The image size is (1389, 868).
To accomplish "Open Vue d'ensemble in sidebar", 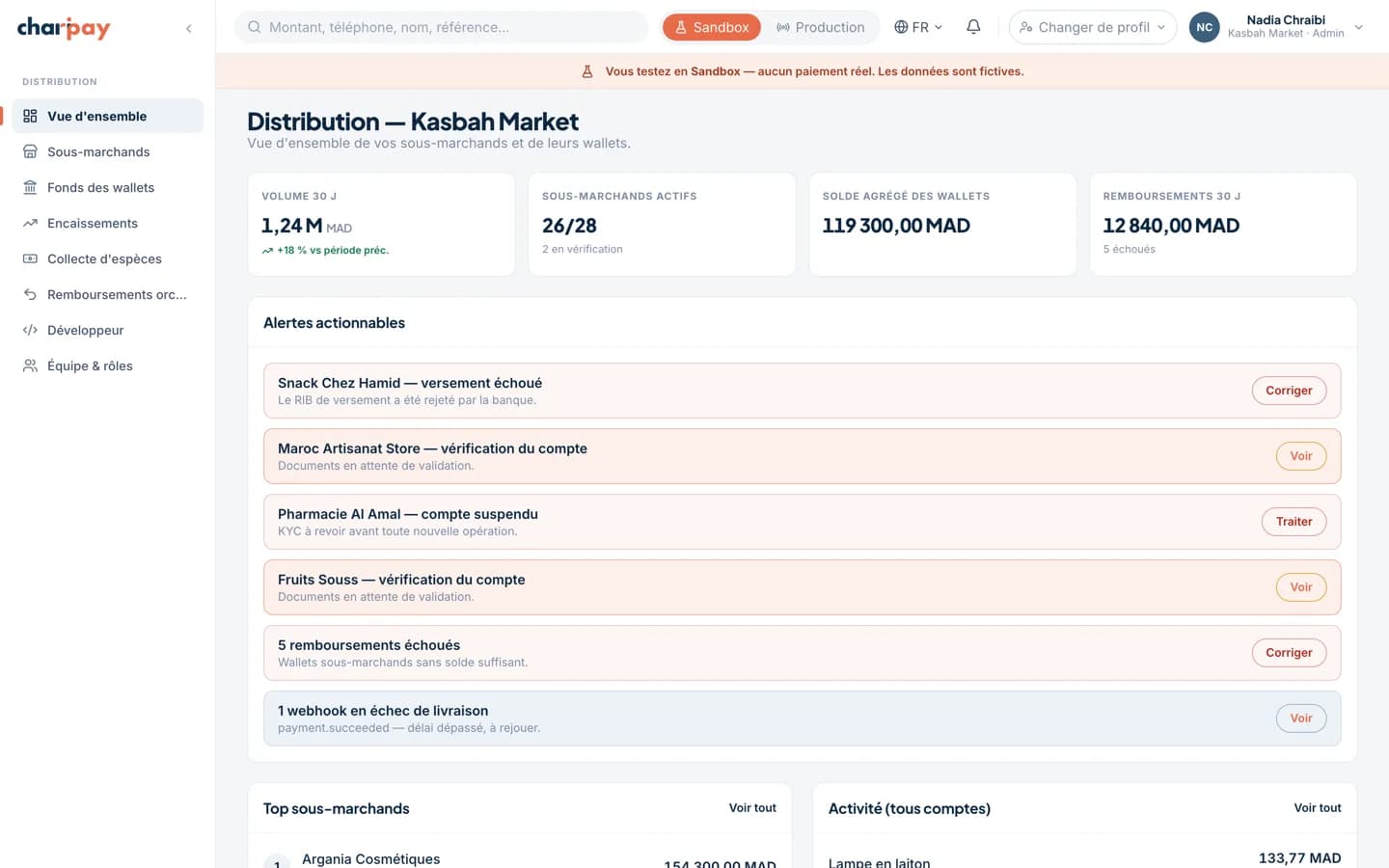I will pyautogui.click(x=108, y=116).
